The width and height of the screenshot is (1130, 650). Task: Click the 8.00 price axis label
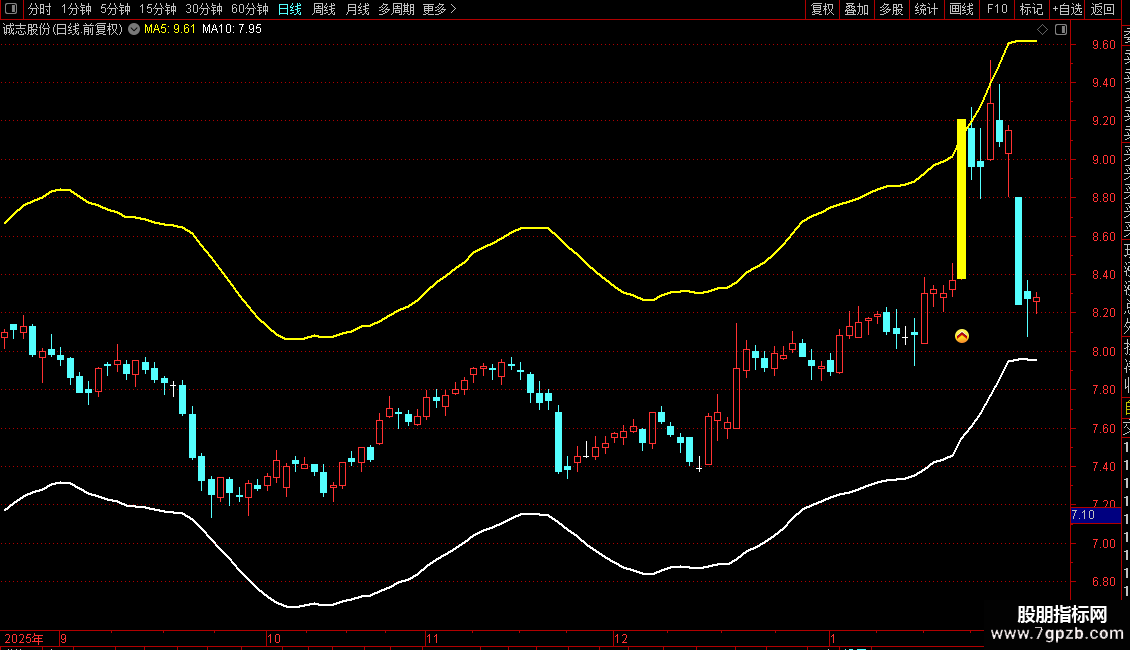tap(1103, 352)
